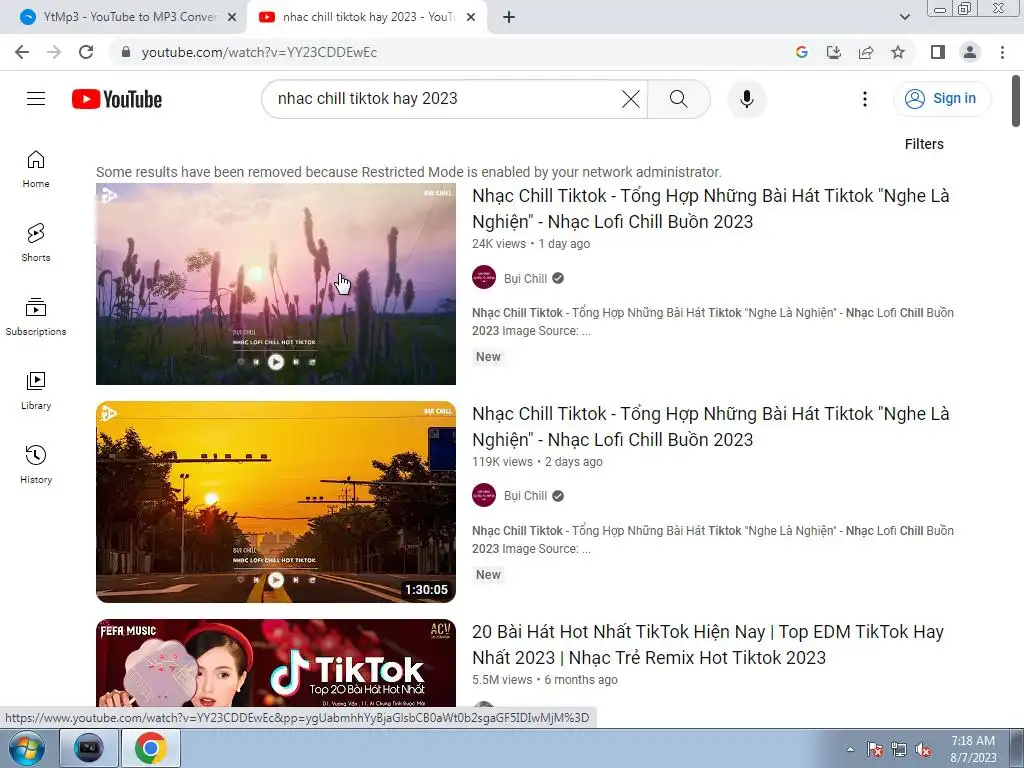Open the purple sunset video thumbnail
Image resolution: width=1024 pixels, height=768 pixels.
(x=276, y=283)
